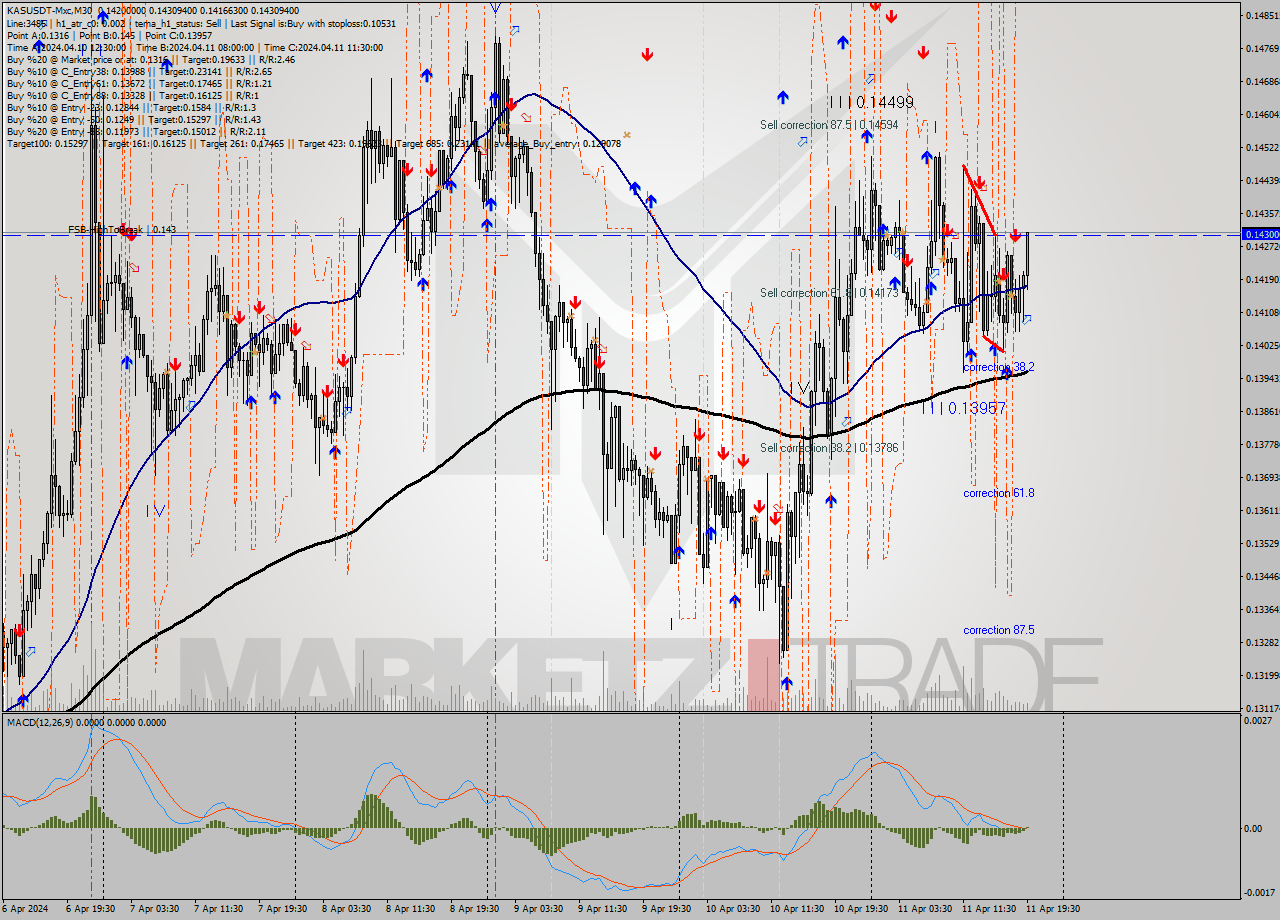The image size is (1280, 920).
Task: Click the '10 Apr 19:30' time label
Action: (x=861, y=909)
